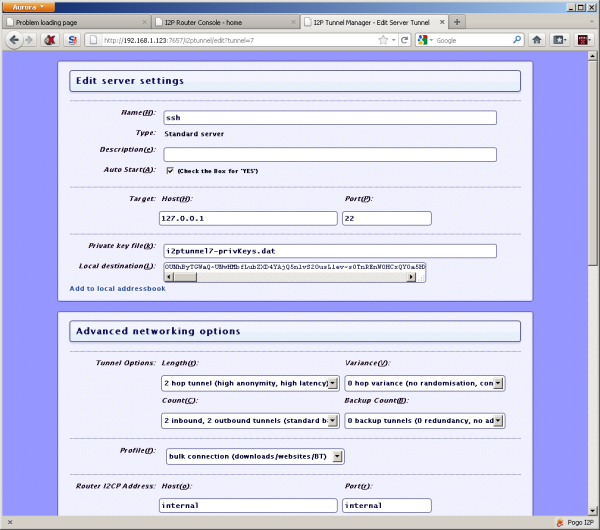Click the dark red addon icon in toolbar
600x530 pixels.
click(x=584, y=40)
